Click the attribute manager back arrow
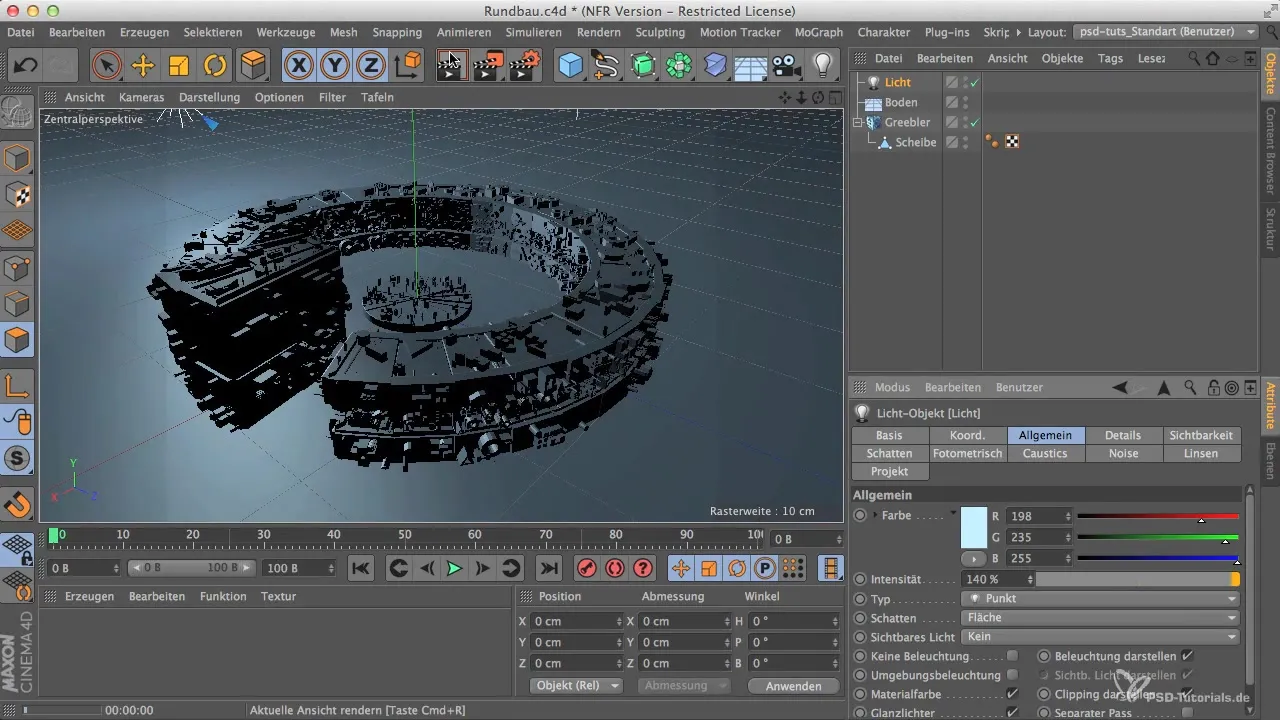 point(1120,387)
